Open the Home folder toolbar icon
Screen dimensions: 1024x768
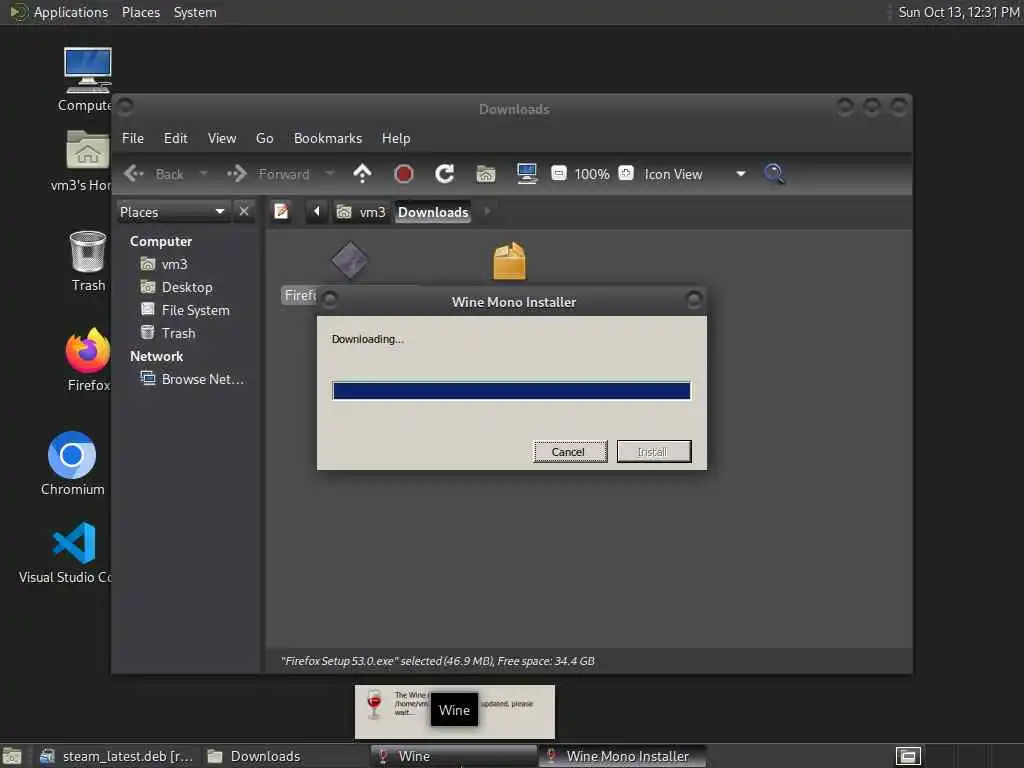tap(486, 174)
